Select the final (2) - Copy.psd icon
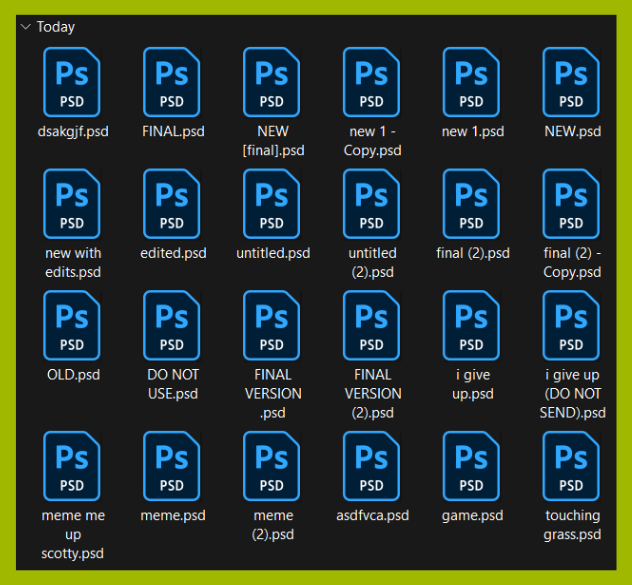 point(571,204)
